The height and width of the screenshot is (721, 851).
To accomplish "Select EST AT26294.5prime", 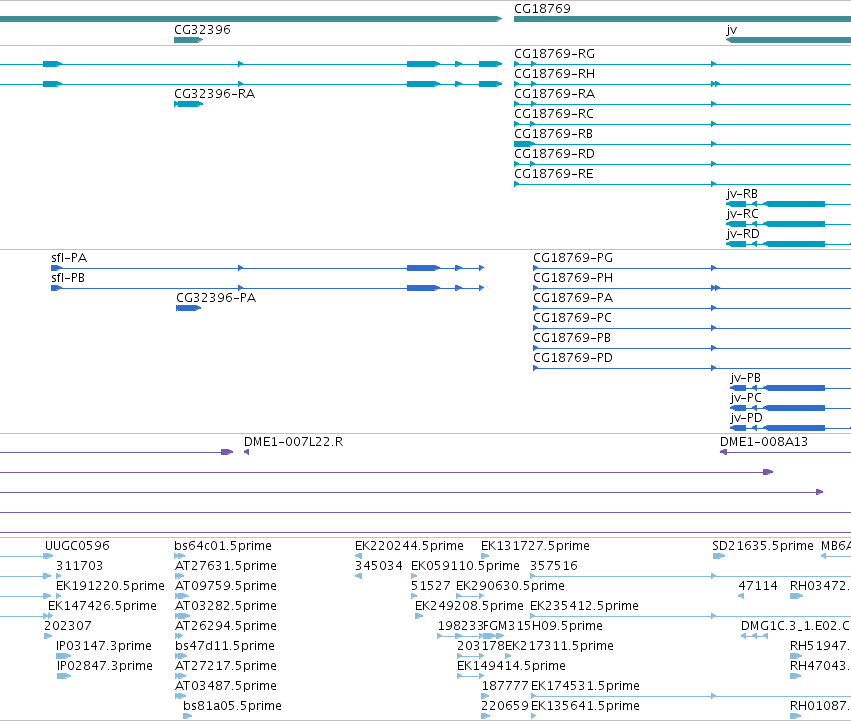I will click(226, 627).
